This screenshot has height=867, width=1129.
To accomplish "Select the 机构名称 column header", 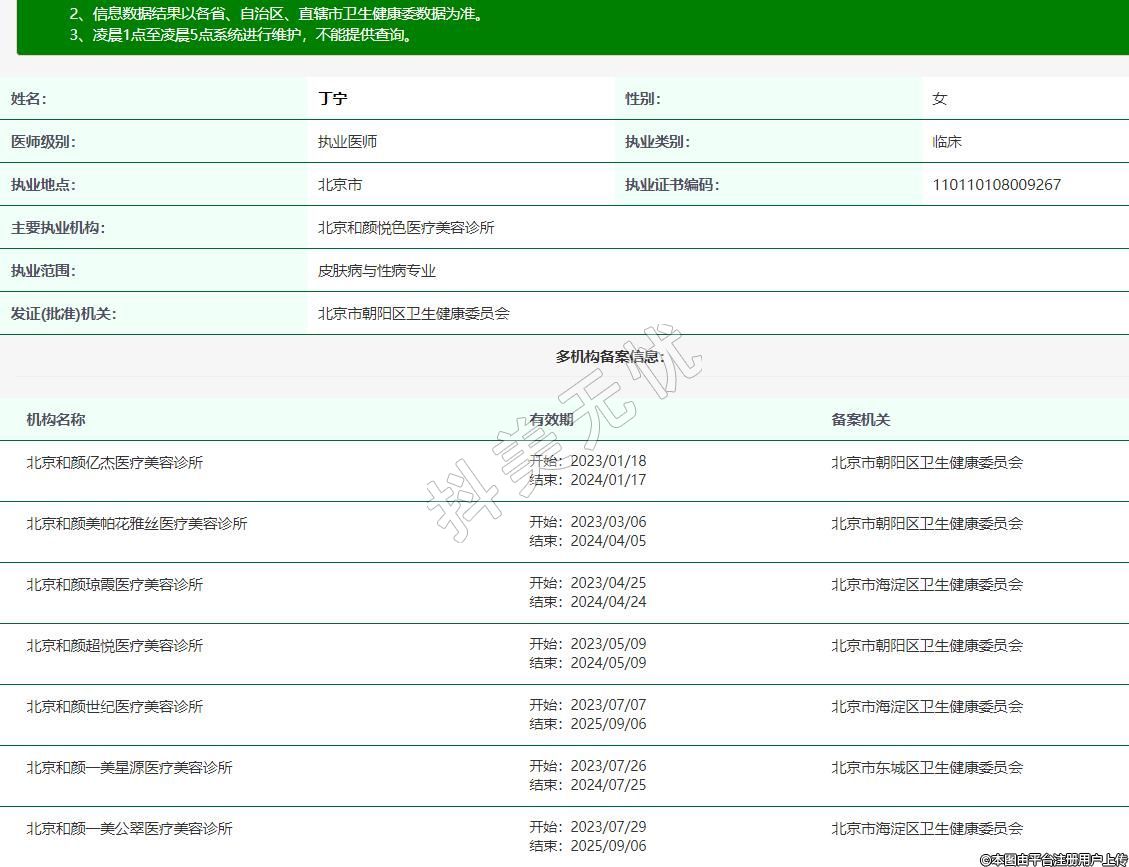I will [x=56, y=420].
